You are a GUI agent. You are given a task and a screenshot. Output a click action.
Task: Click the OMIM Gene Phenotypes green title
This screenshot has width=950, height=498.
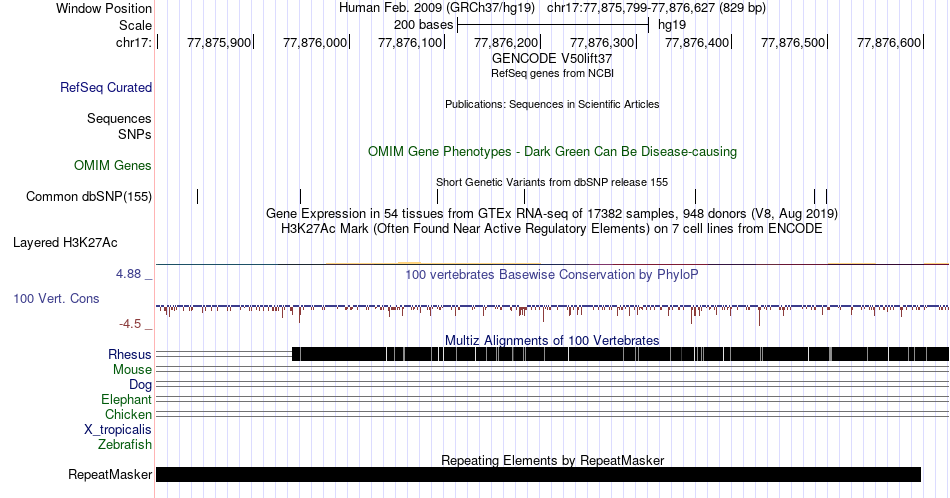tap(552, 151)
